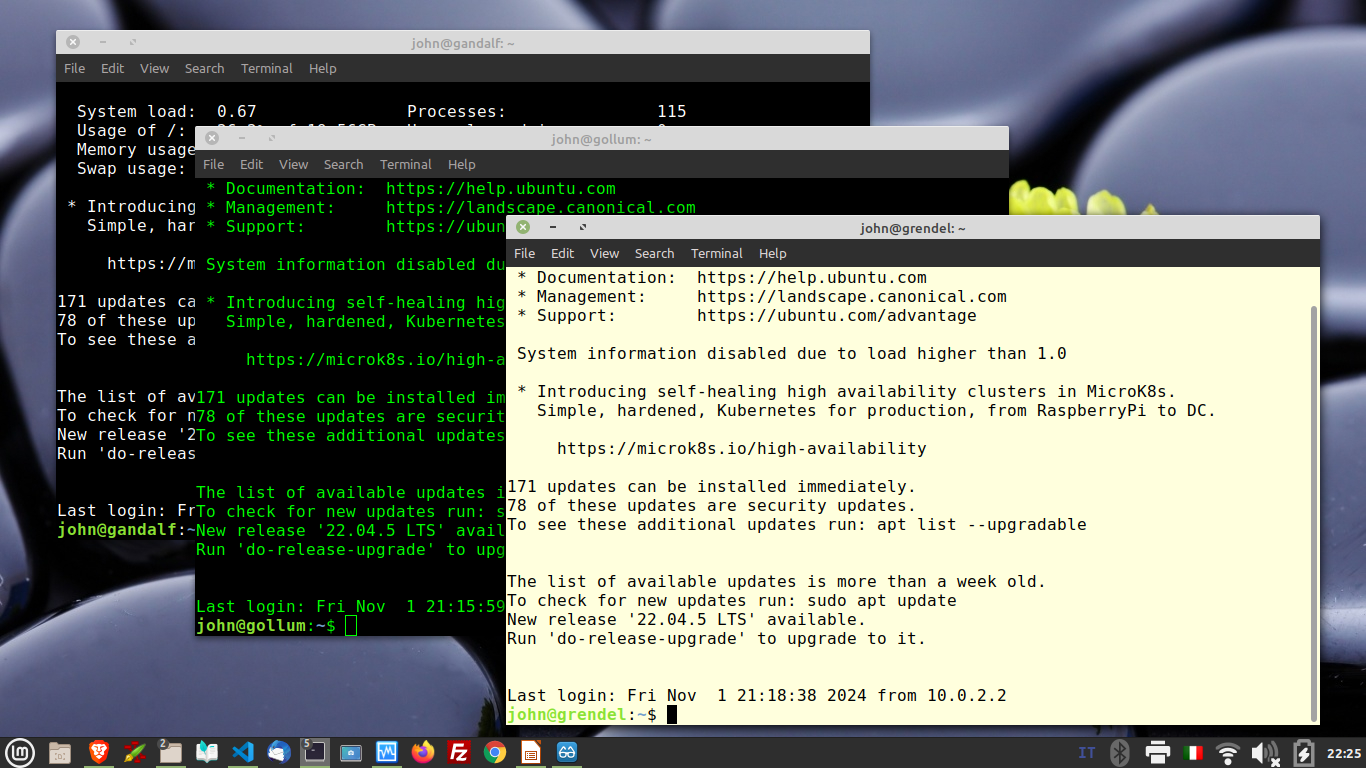Open the Linux Mint start menu
The image size is (1366, 768).
click(20, 752)
